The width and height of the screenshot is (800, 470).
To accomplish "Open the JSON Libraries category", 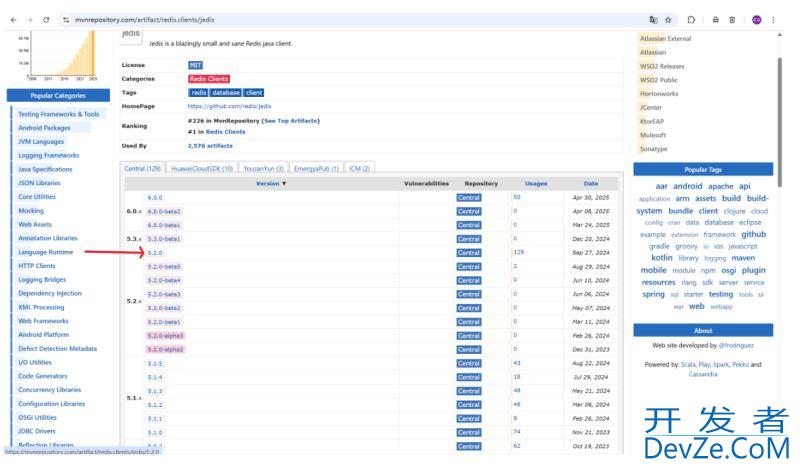I will coord(39,183).
